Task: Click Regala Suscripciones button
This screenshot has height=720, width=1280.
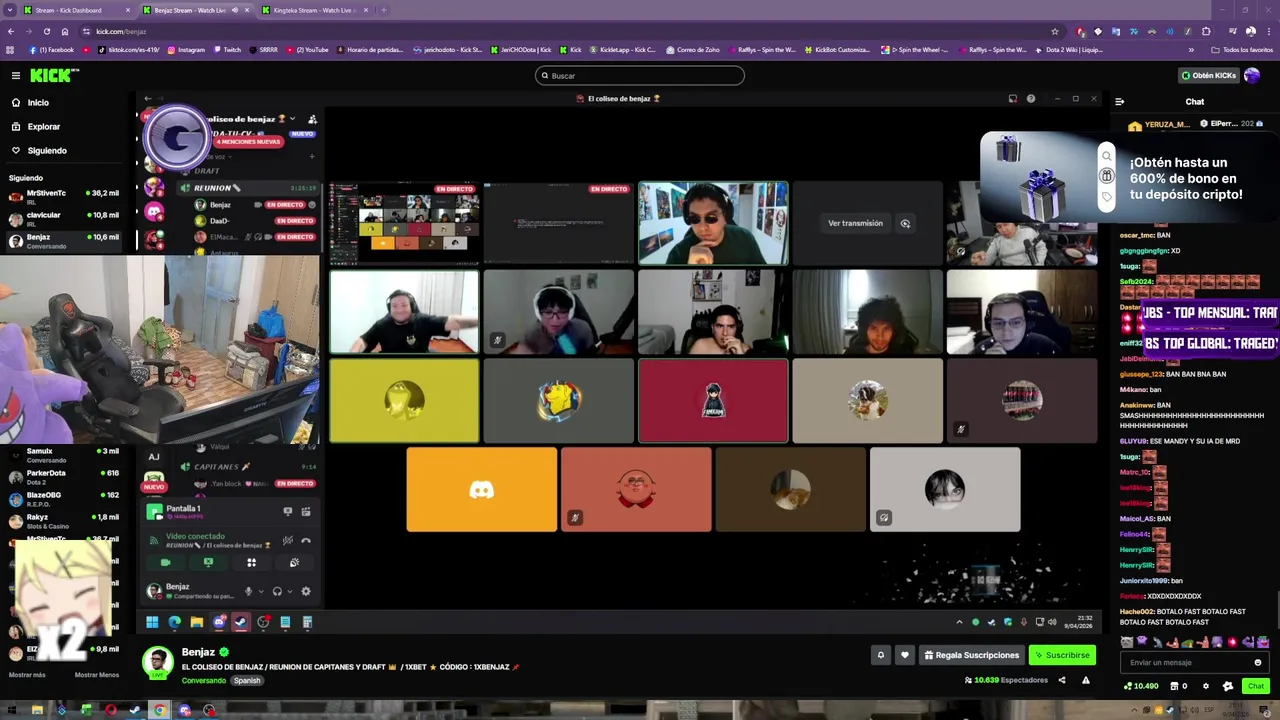Action: 972,655
